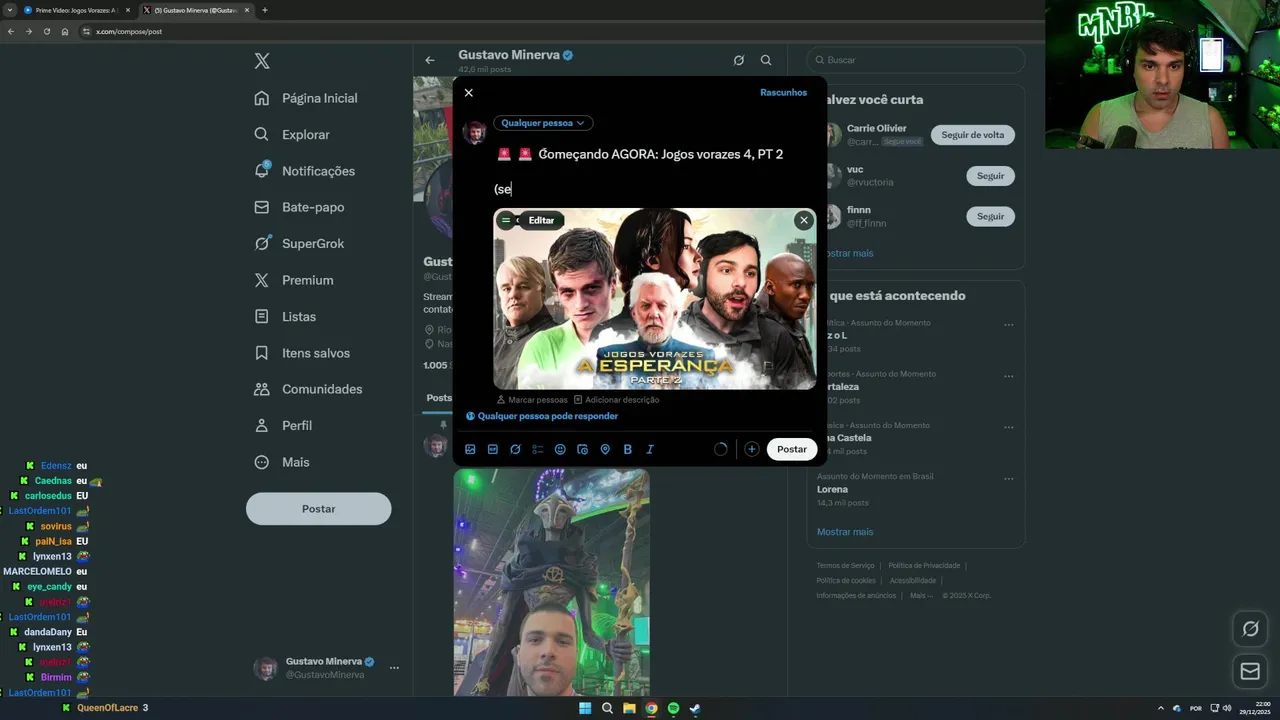Close the compose post dialog
This screenshot has height=720, width=1280.
coord(468,93)
